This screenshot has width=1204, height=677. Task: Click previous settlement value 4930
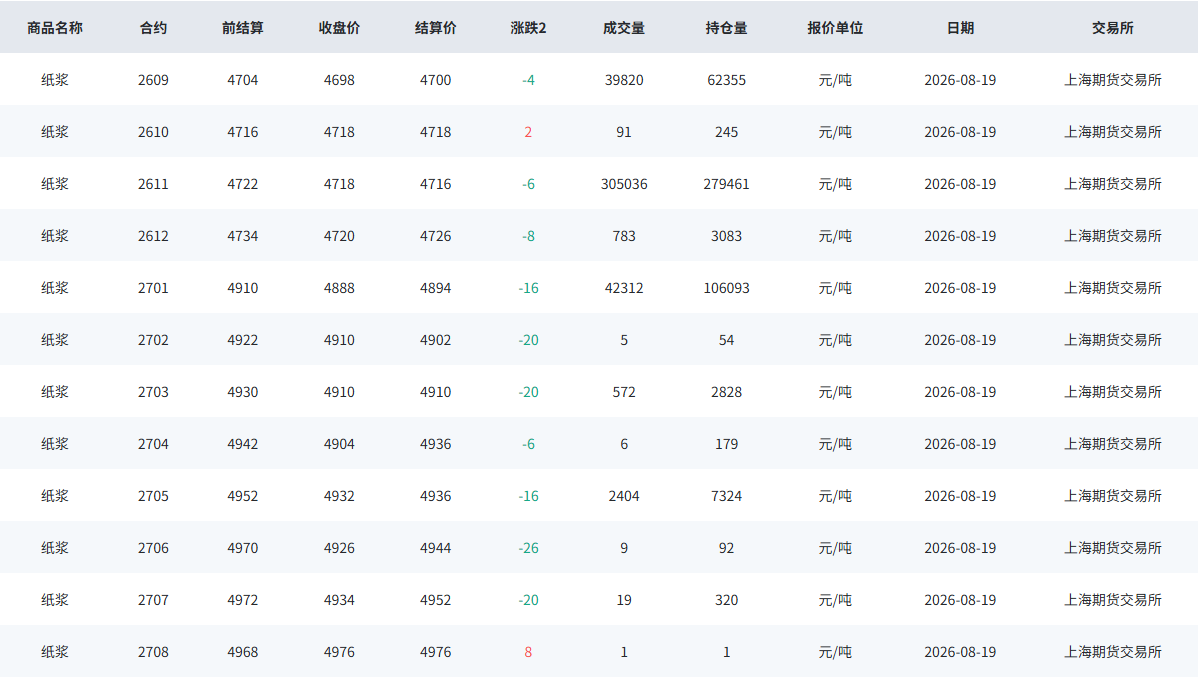coord(243,392)
